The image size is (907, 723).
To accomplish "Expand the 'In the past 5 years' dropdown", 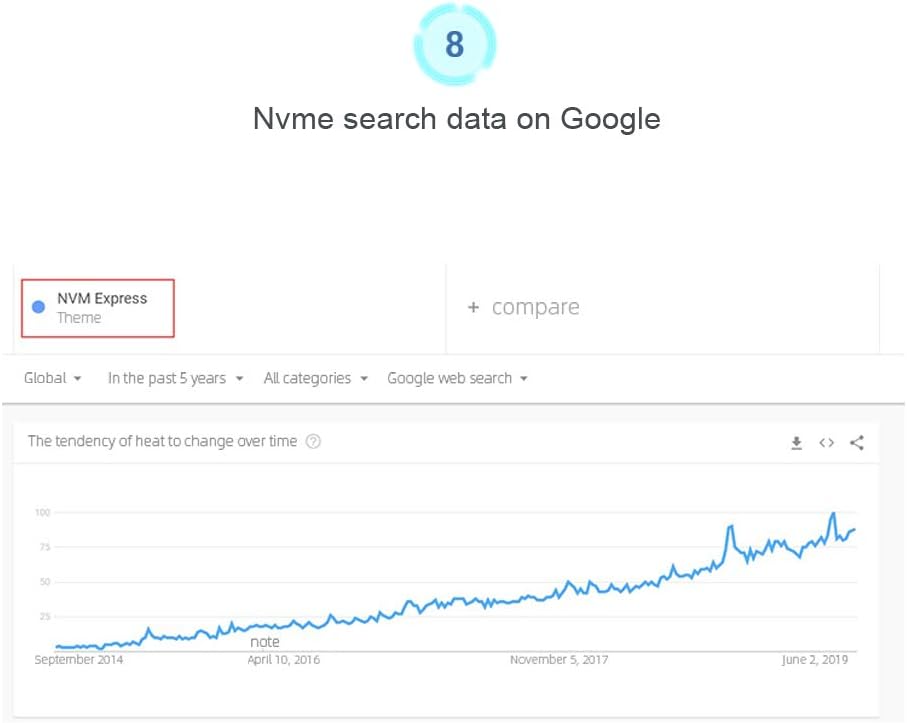I will point(176,378).
